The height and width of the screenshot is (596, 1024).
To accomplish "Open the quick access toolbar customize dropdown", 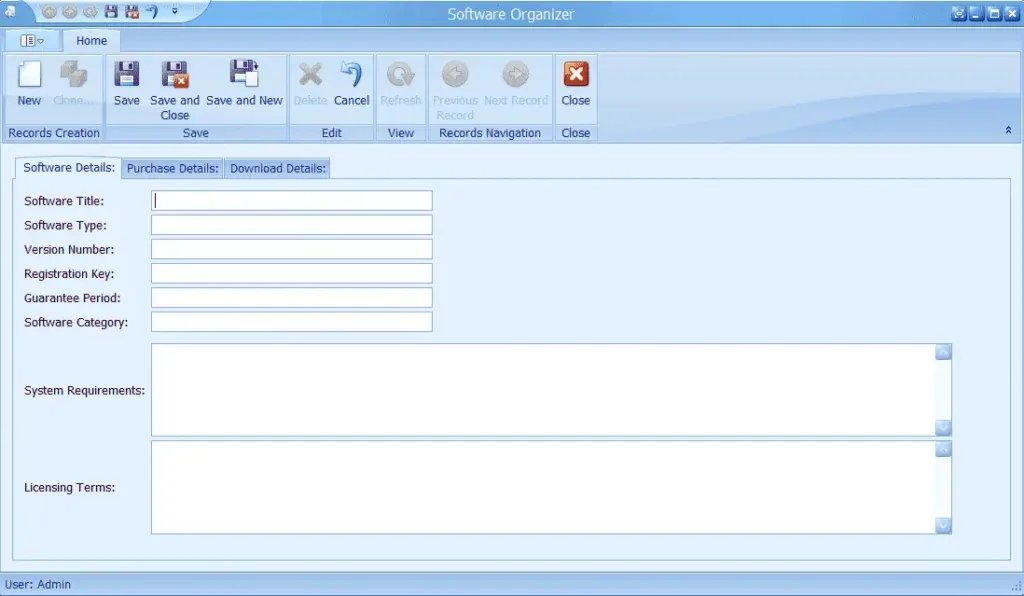I will [x=175, y=12].
